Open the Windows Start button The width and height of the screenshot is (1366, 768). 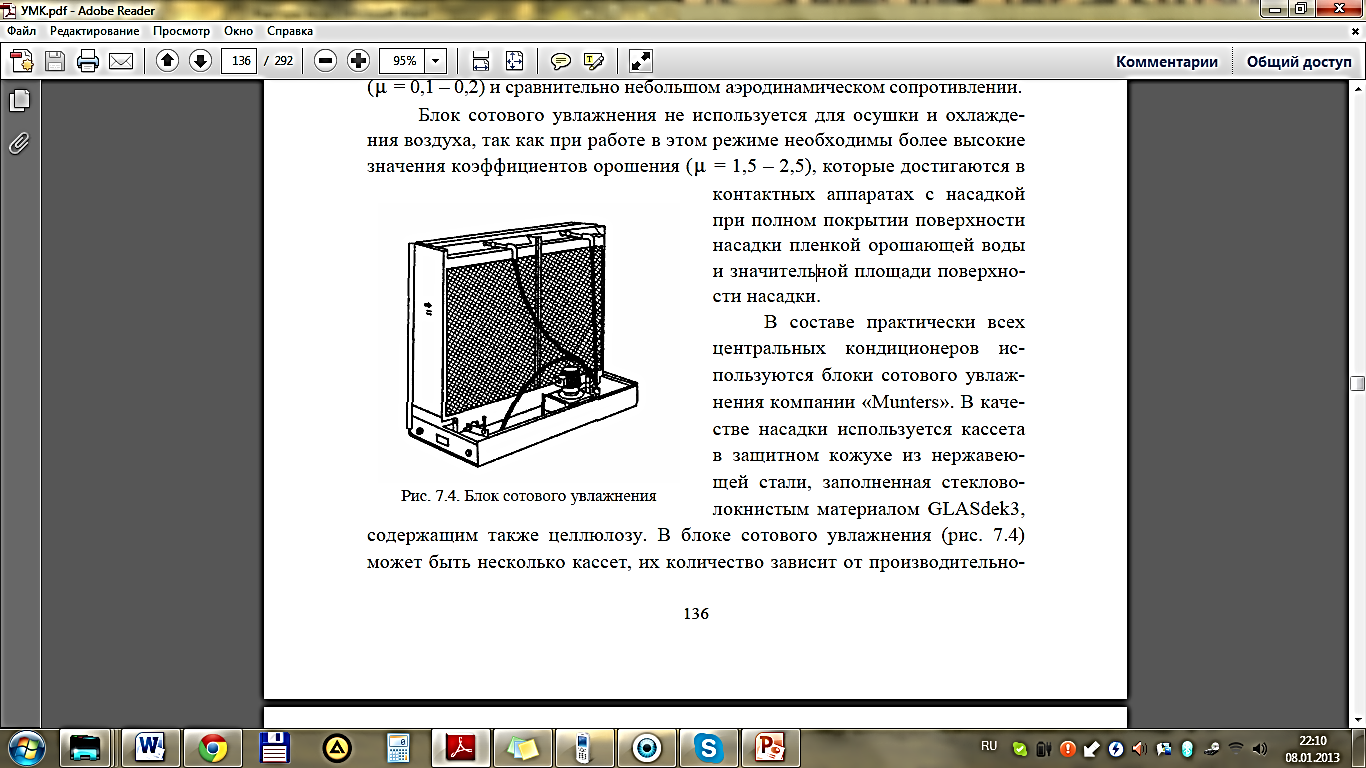coord(27,747)
